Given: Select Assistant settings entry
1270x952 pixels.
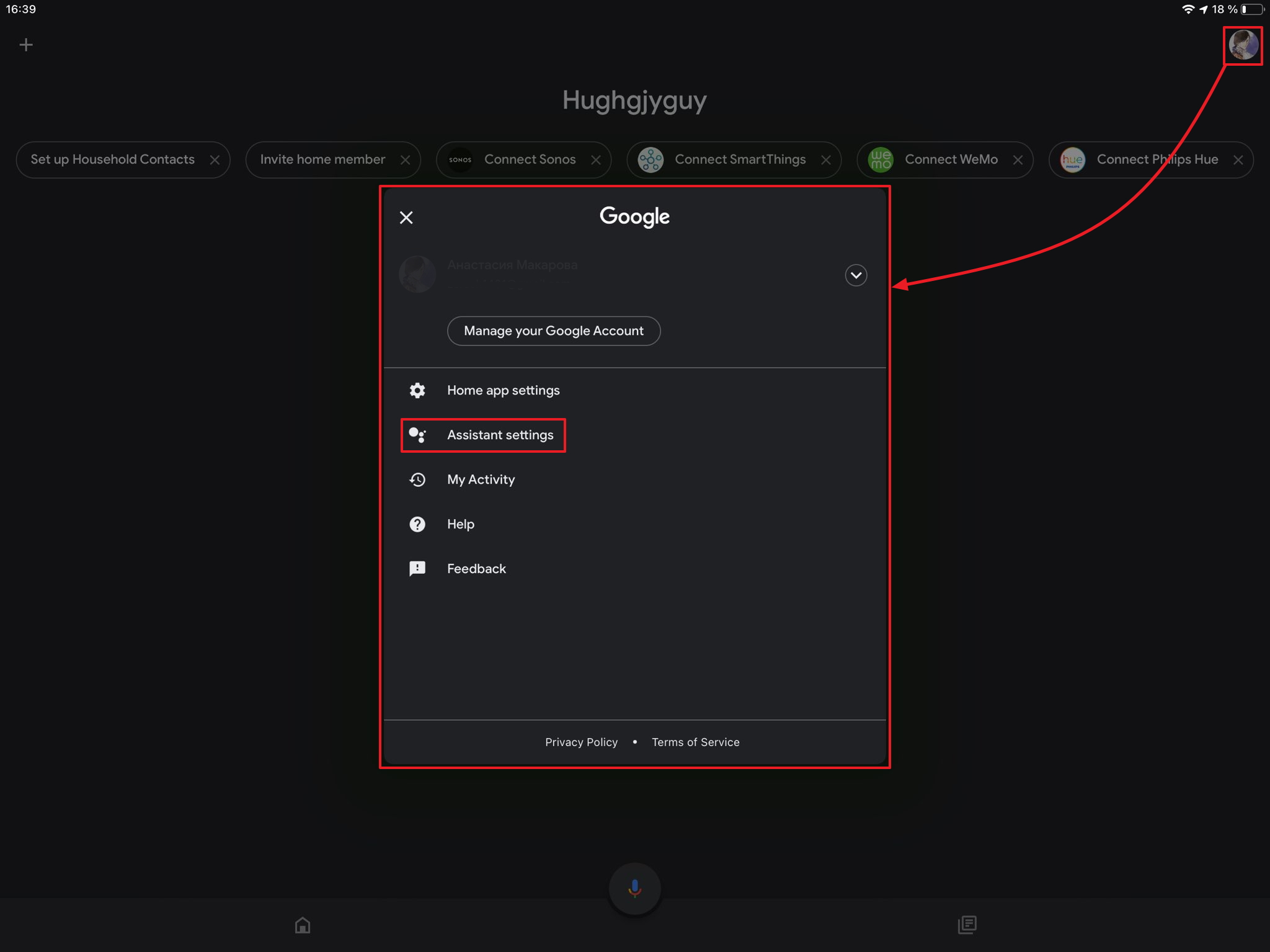Looking at the screenshot, I should [500, 435].
